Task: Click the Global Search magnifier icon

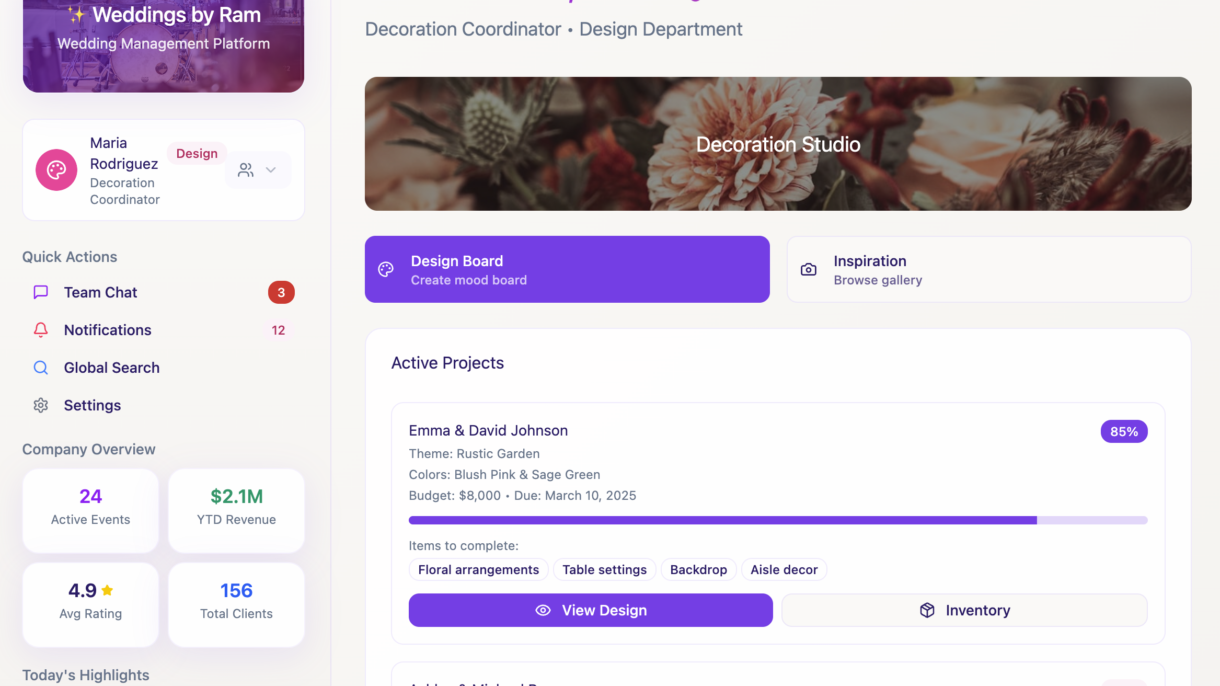Action: tap(41, 368)
